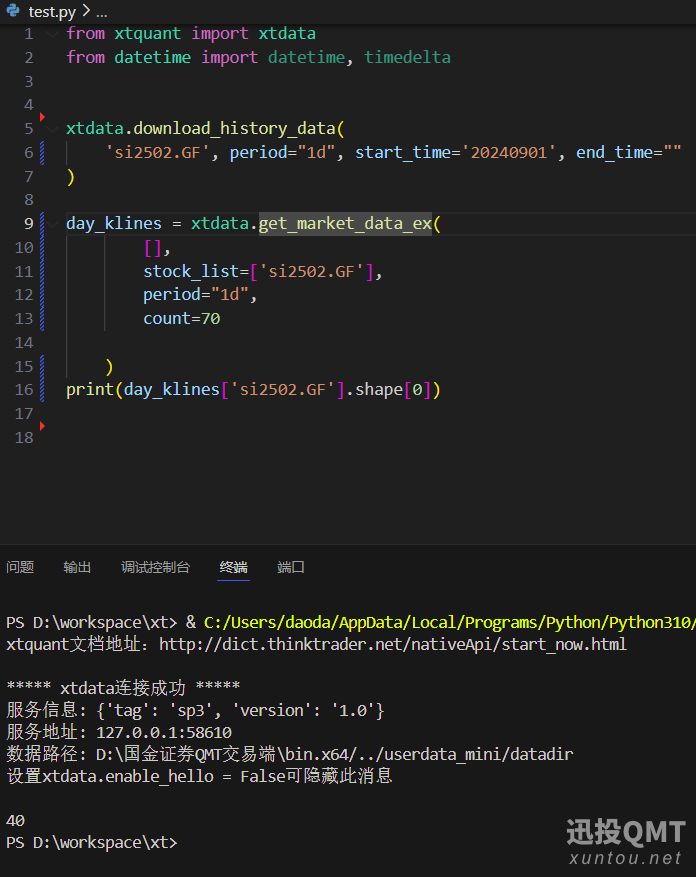
Task: Open the thinktrader.net documentation link in terminal
Action: (x=393, y=644)
